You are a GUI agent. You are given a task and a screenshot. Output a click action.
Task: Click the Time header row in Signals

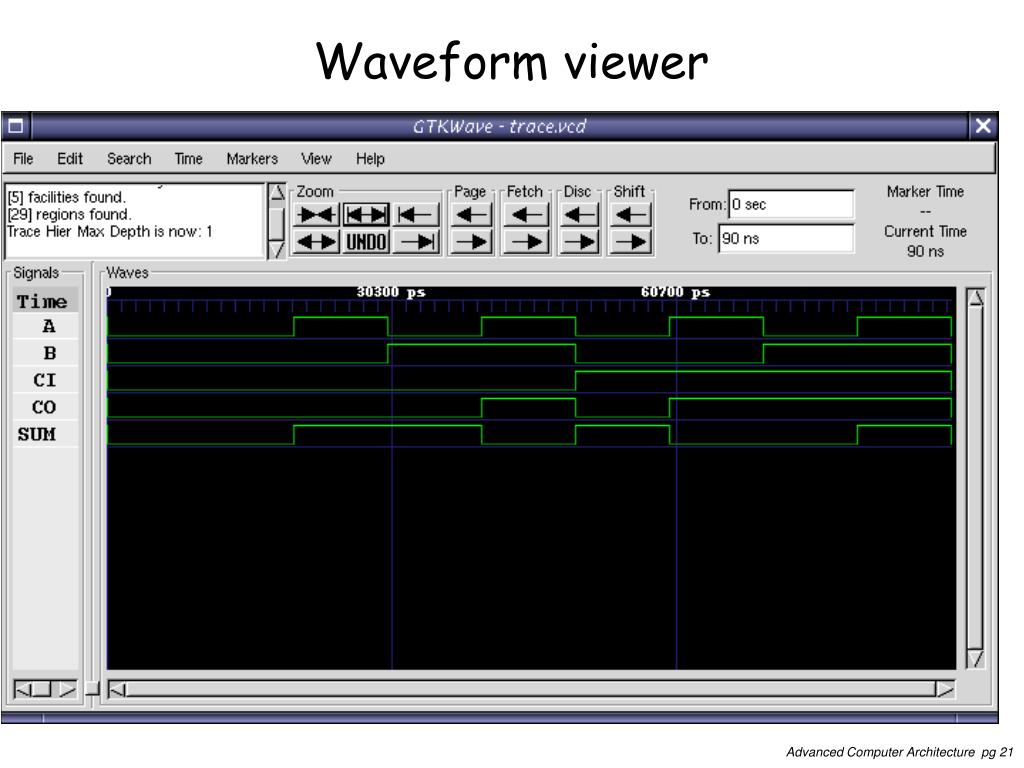[45, 301]
